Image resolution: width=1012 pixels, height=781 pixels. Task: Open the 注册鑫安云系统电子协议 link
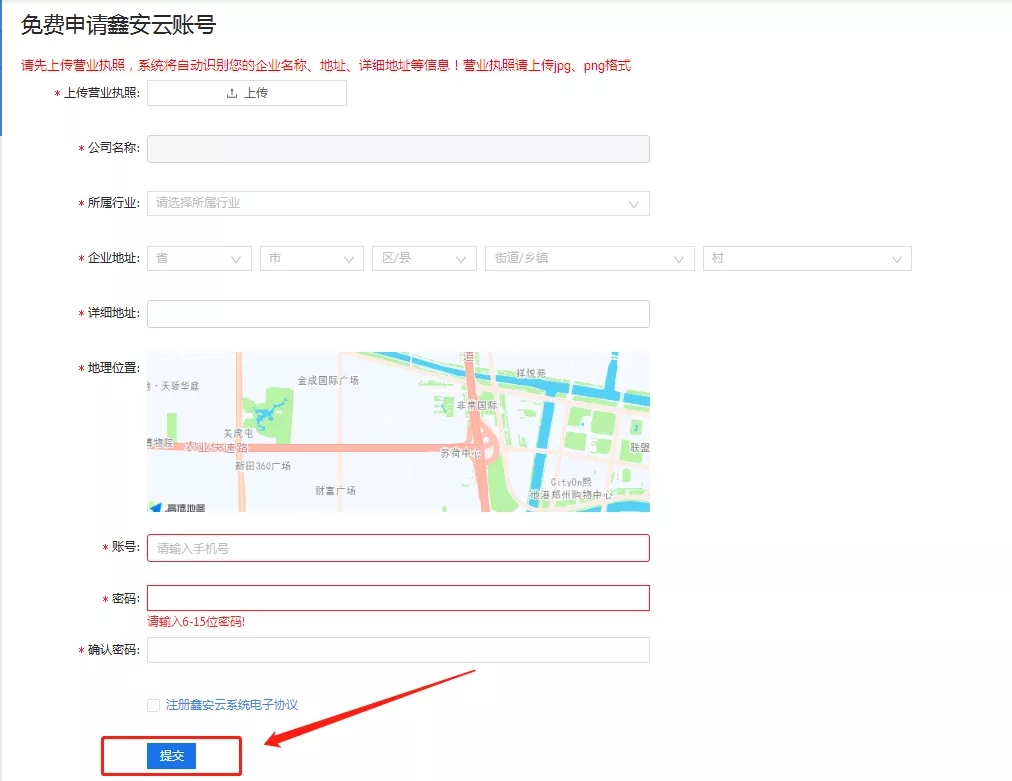click(232, 705)
